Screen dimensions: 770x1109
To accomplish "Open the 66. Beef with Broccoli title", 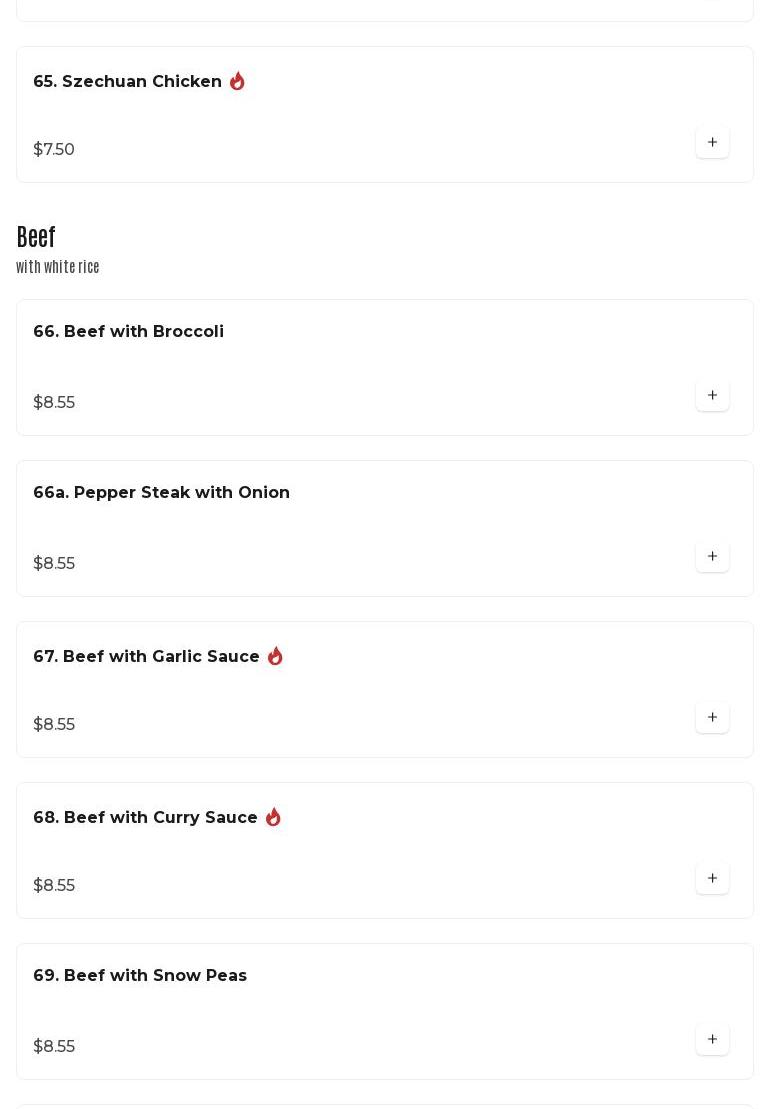I will (x=129, y=331).
